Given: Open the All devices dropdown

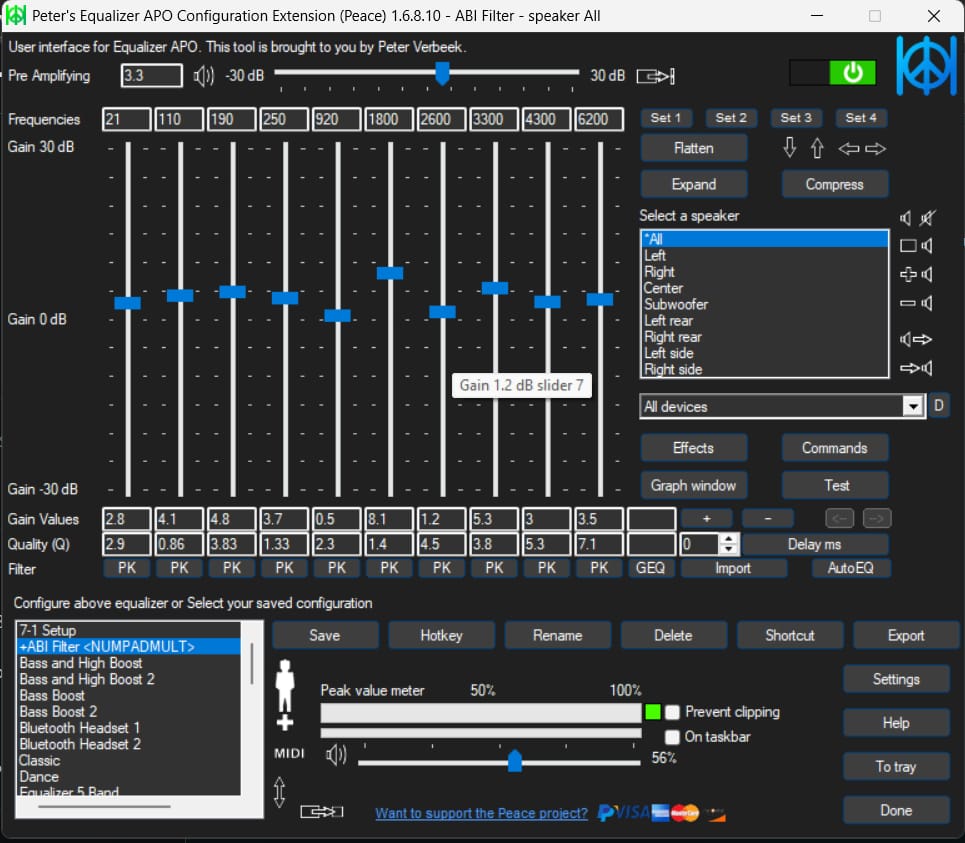Looking at the screenshot, I should pos(913,406).
